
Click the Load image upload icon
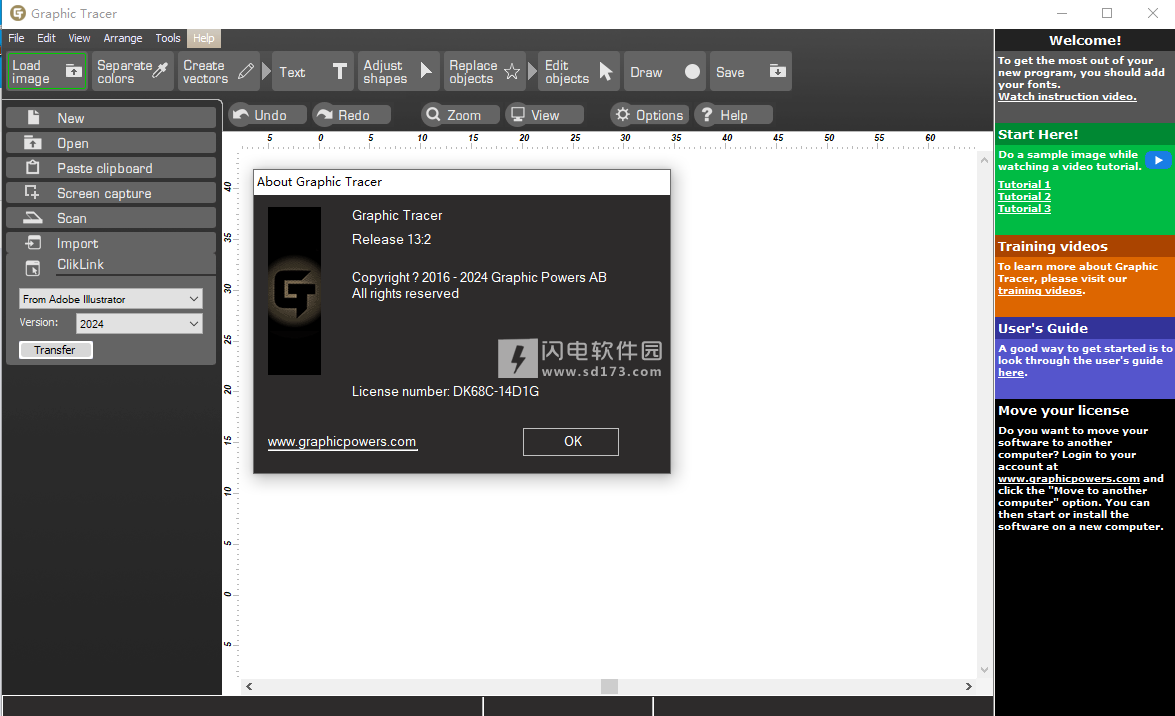point(73,71)
